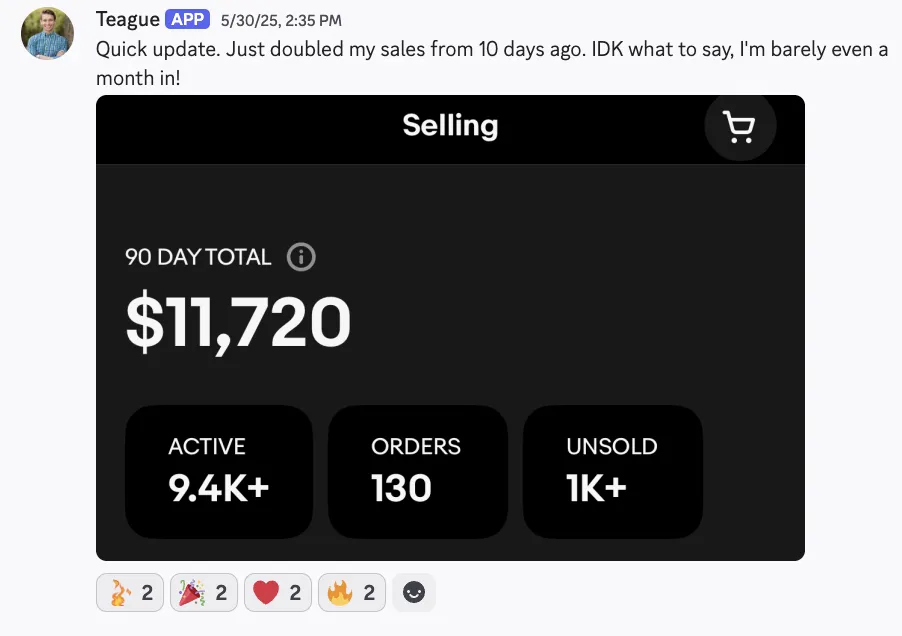Click the 130 orders count number
This screenshot has height=636, width=902.
point(401,488)
